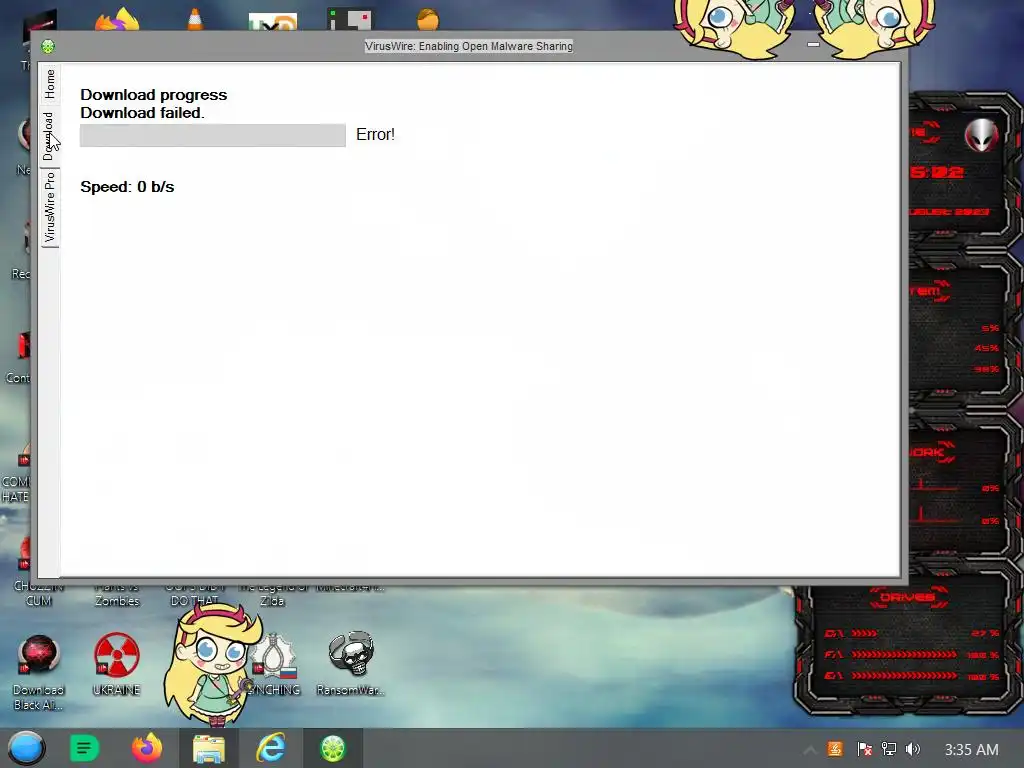1024x768 pixels.
Task: Click the 'Download failed.' status text
Action: (x=142, y=113)
